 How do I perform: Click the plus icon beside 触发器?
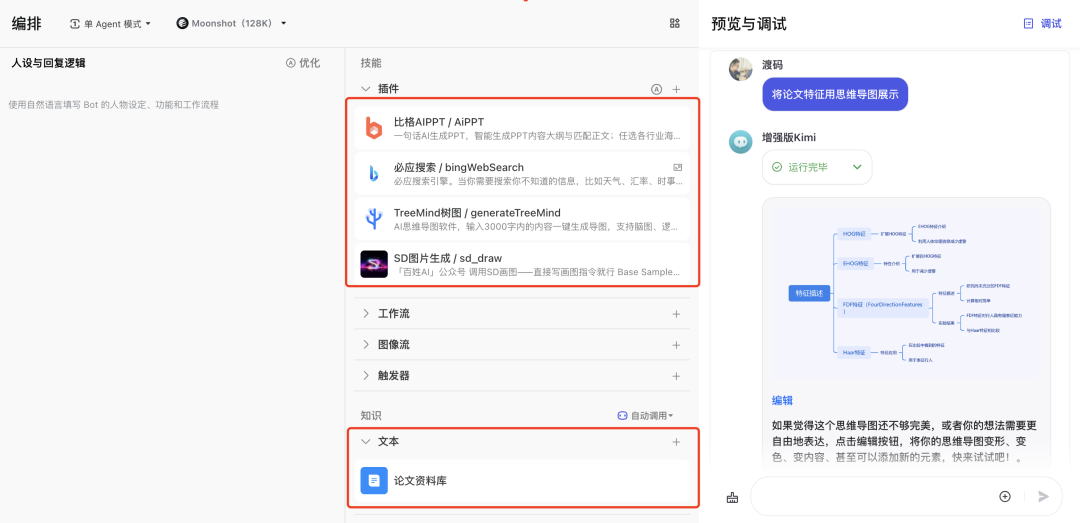coord(676,375)
